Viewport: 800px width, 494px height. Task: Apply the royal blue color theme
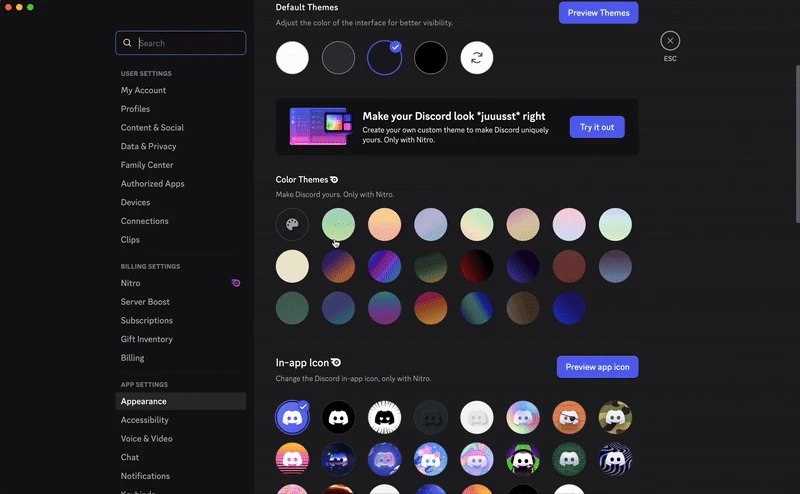click(569, 308)
